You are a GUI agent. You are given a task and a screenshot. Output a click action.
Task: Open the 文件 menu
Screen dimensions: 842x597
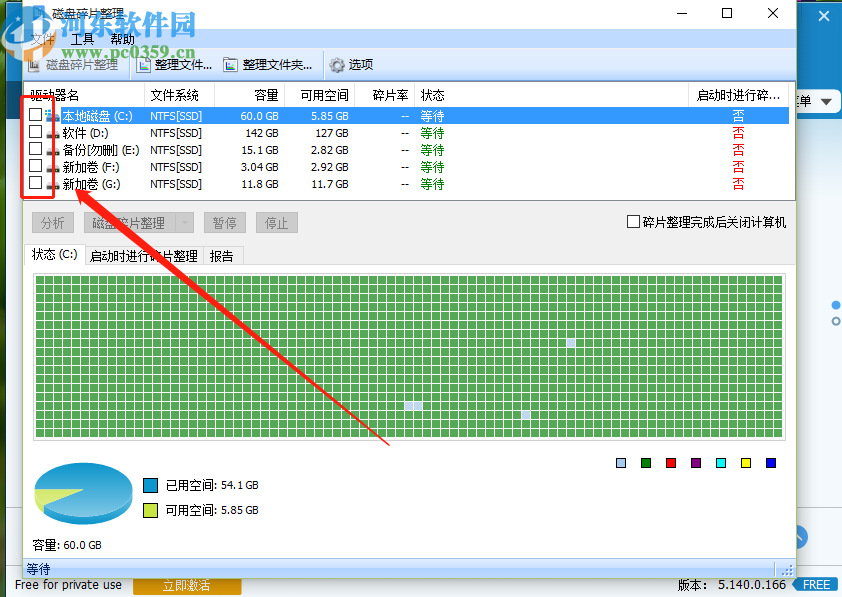[x=42, y=39]
